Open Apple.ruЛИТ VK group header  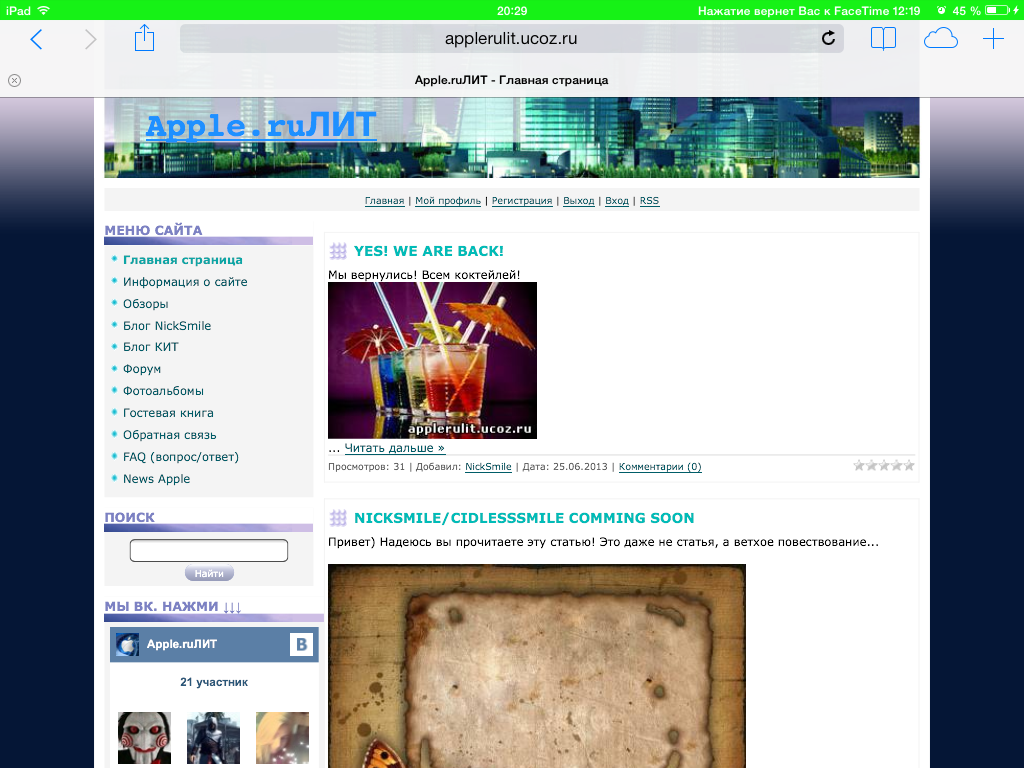pos(214,645)
